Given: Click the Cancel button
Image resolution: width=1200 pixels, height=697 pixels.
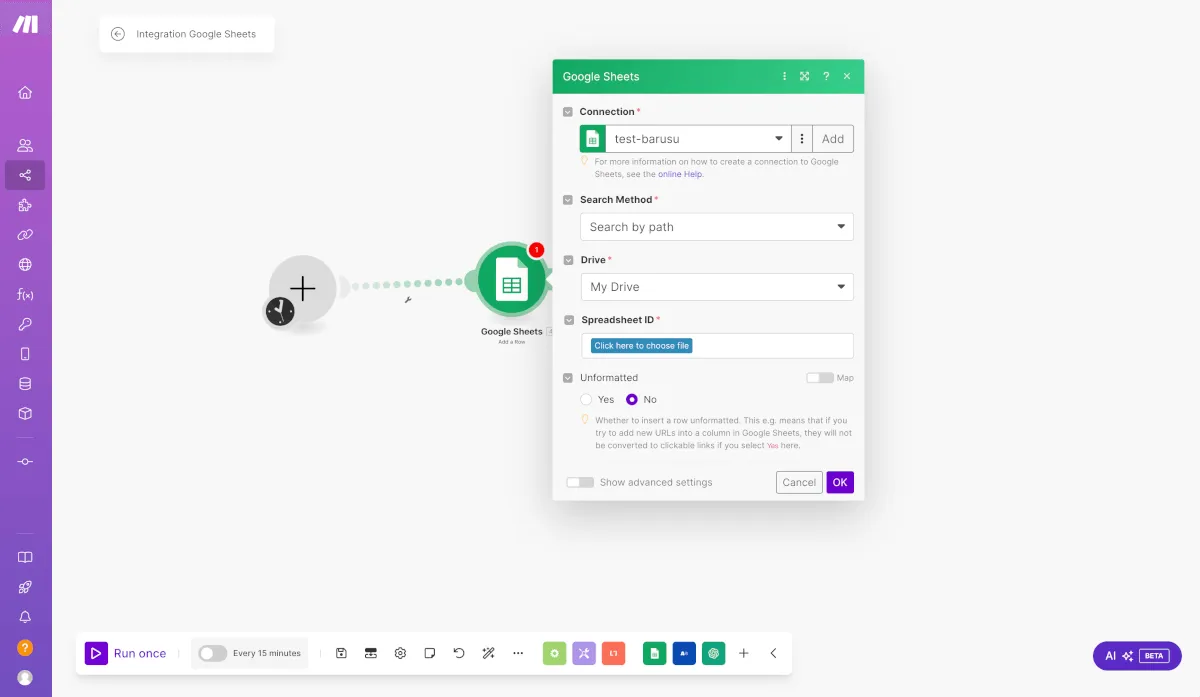Looking at the screenshot, I should point(799,482).
